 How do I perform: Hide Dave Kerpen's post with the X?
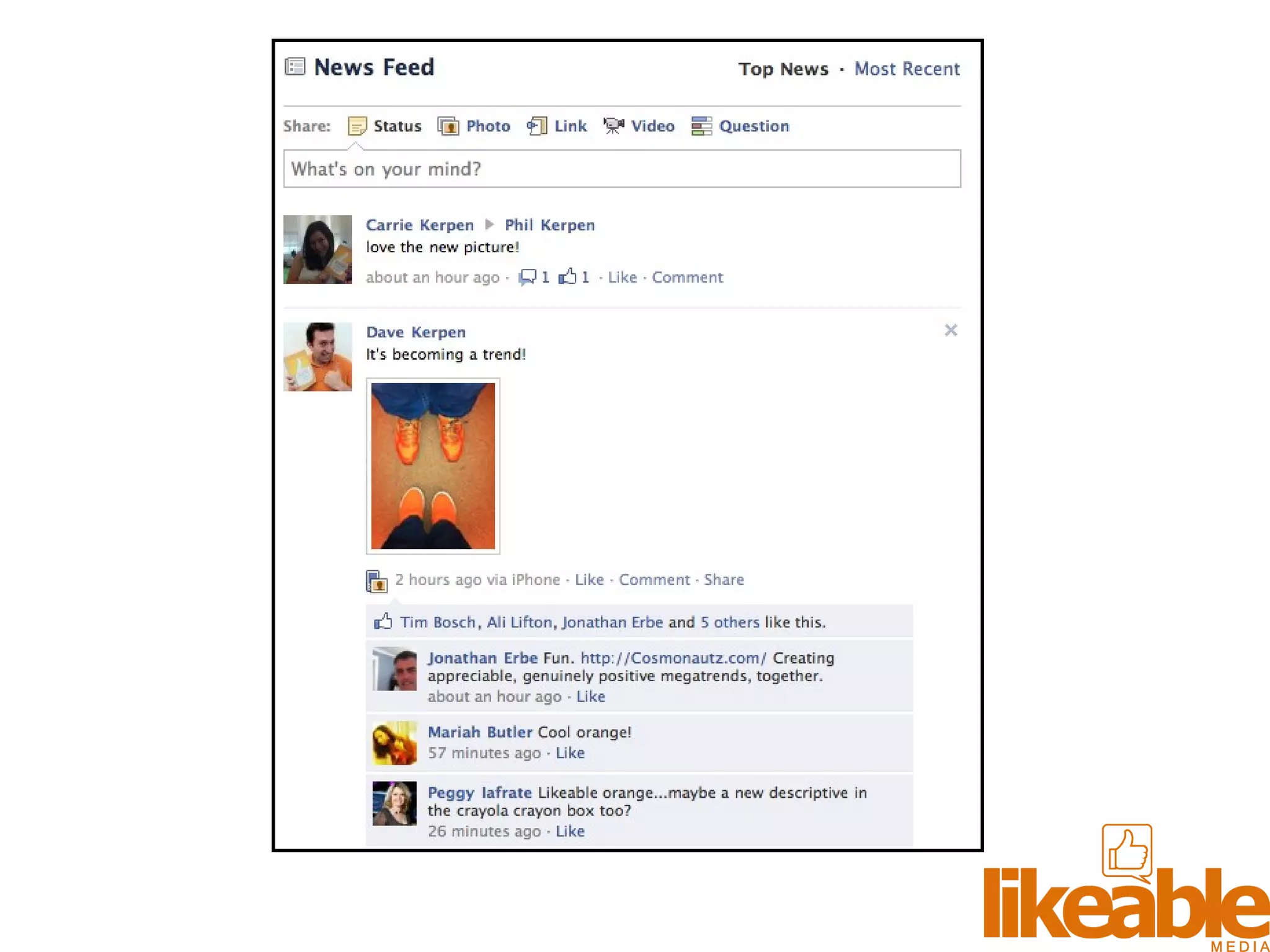click(951, 330)
